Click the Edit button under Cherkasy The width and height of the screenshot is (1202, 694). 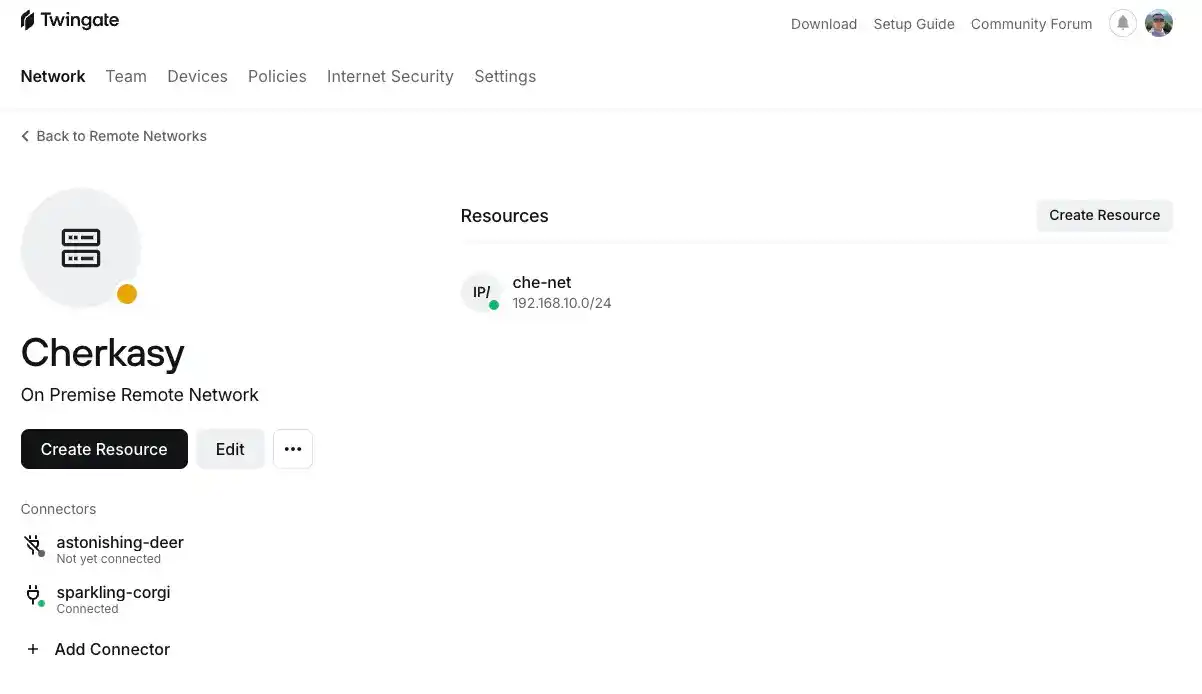pyautogui.click(x=230, y=449)
